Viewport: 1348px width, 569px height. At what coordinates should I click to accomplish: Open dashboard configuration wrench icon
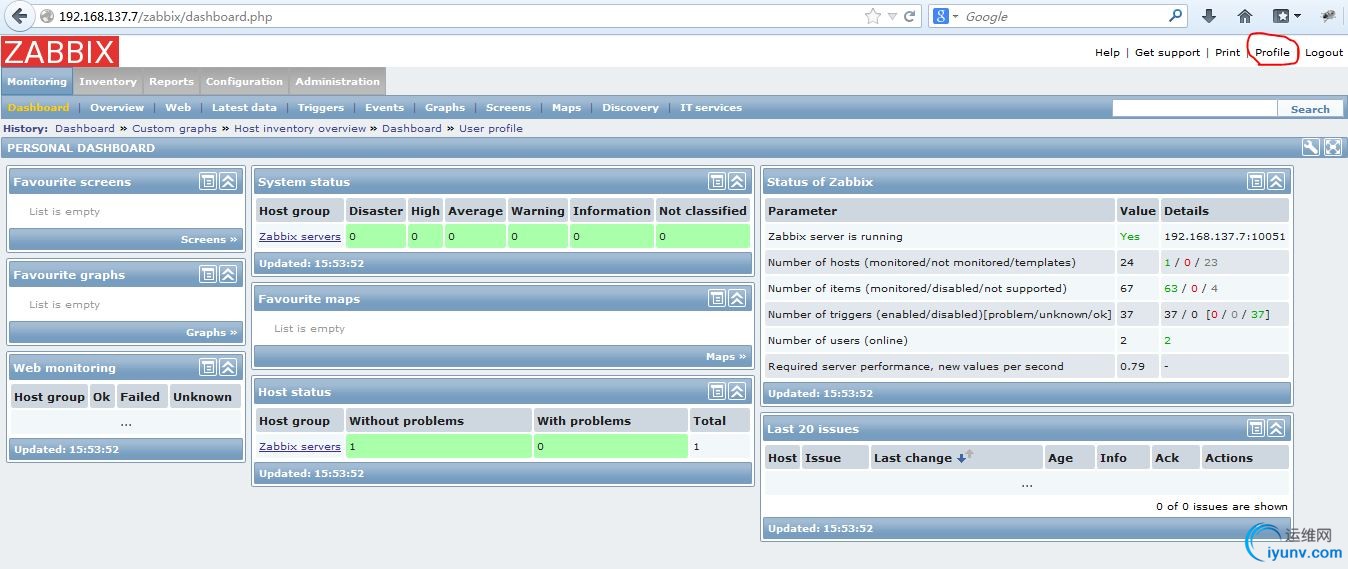pos(1311,147)
